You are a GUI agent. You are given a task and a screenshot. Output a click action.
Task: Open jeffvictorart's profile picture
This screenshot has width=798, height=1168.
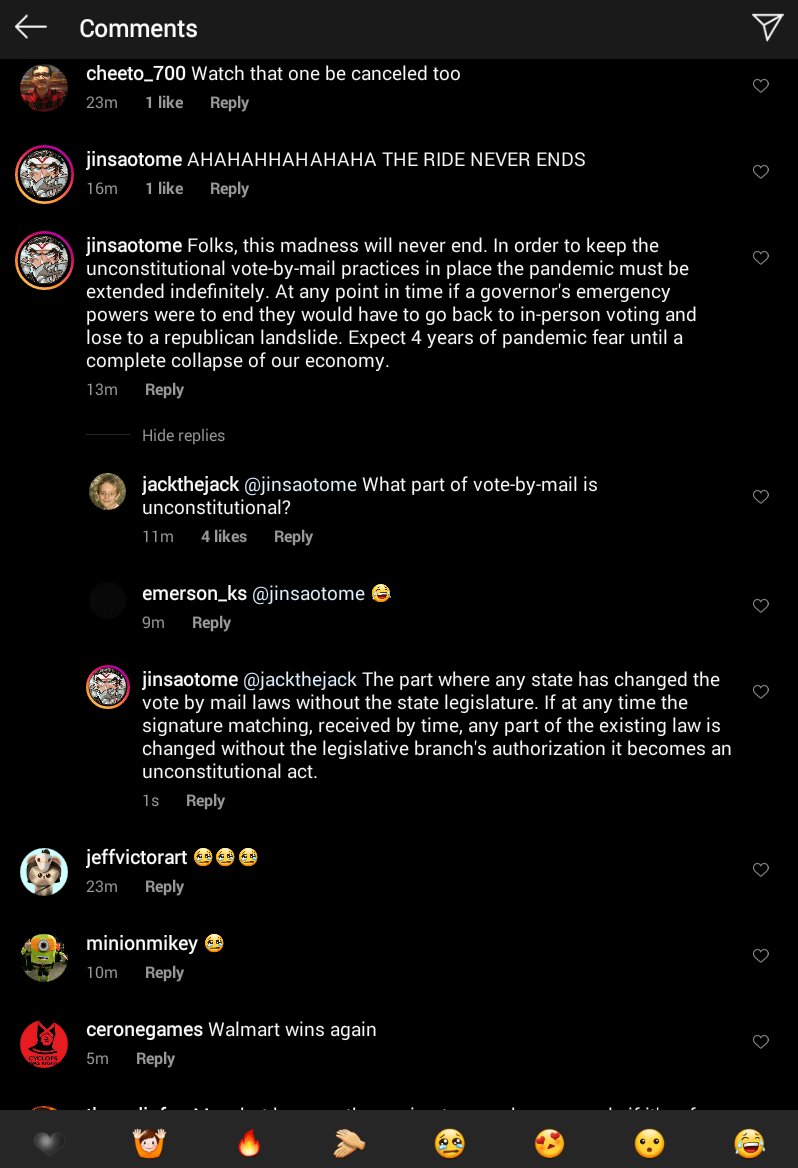click(x=44, y=872)
